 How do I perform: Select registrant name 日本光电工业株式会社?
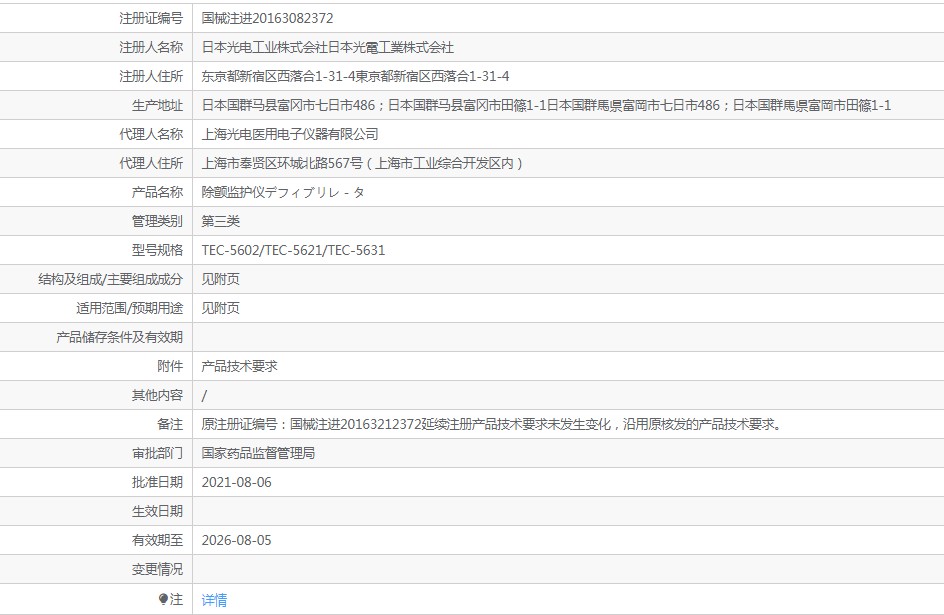[x=264, y=47]
